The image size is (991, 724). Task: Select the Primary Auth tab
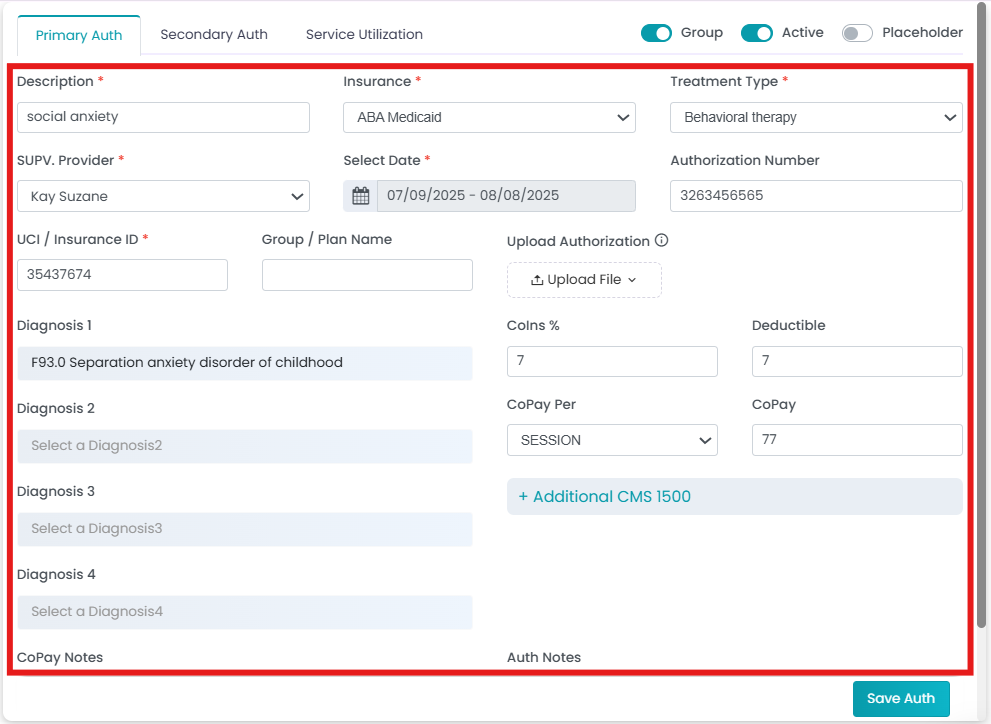[x=79, y=35]
